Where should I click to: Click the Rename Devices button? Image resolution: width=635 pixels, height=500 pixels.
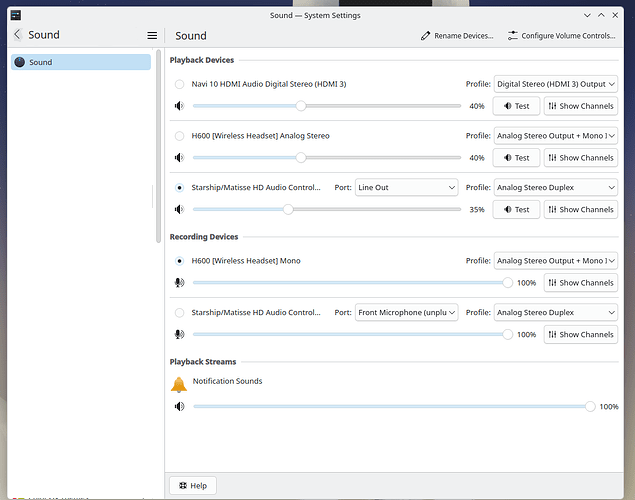[x=457, y=35]
